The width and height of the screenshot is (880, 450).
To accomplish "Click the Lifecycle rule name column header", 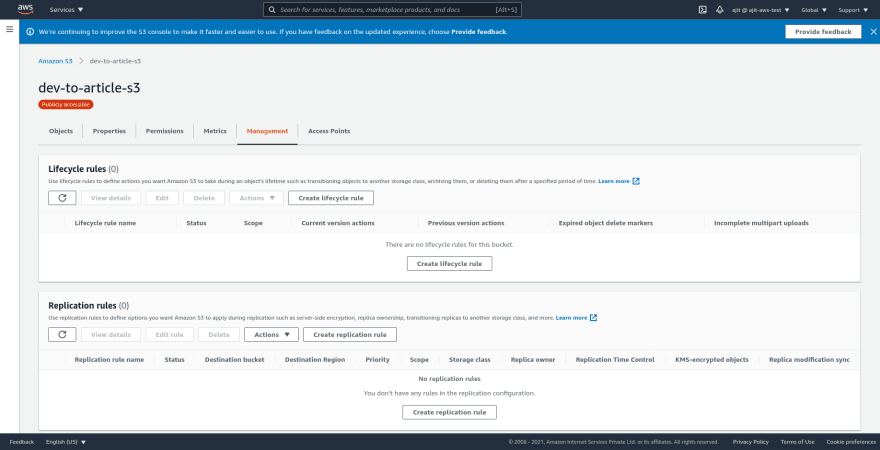I will click(x=105, y=223).
